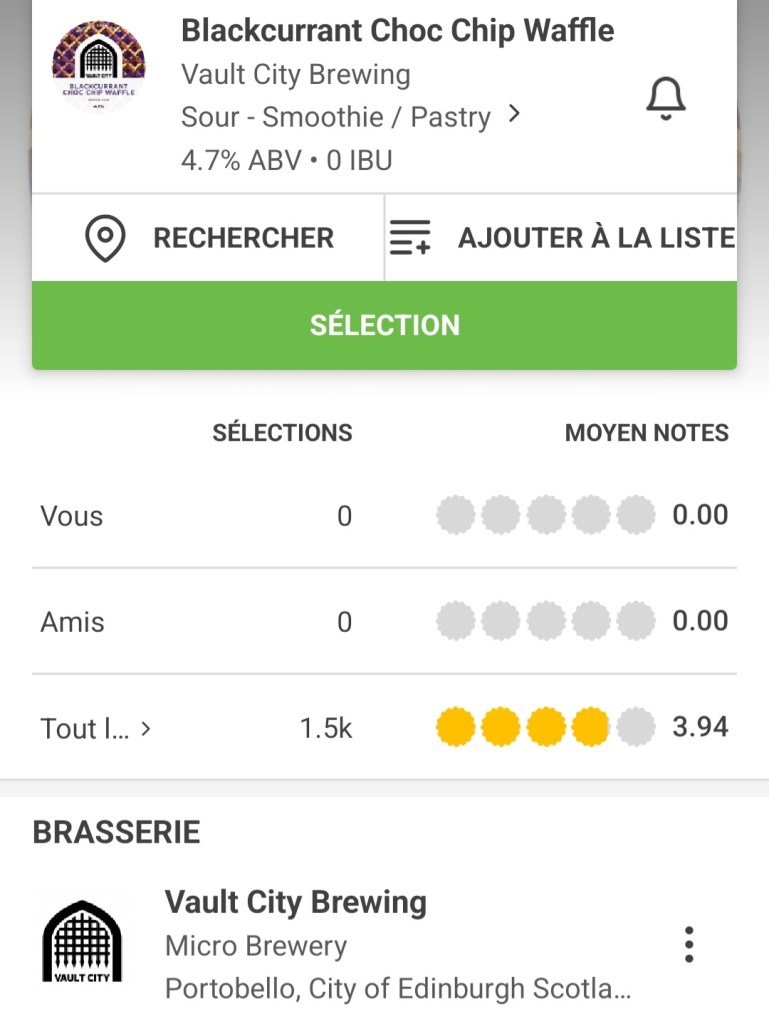This screenshot has width=769, height=1024.
Task: Select the Vous row
Action: (x=72, y=516)
